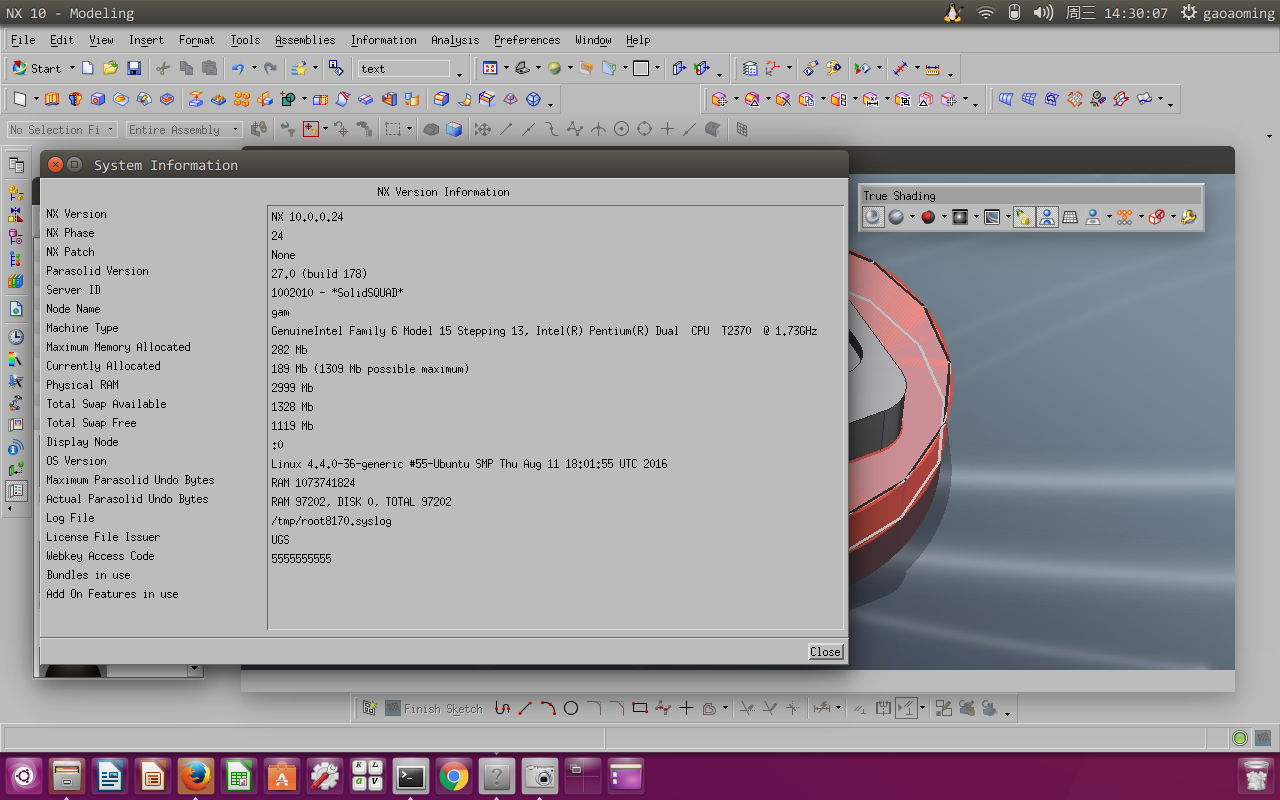Select the Line tool in sketch toolbar

pos(525,708)
